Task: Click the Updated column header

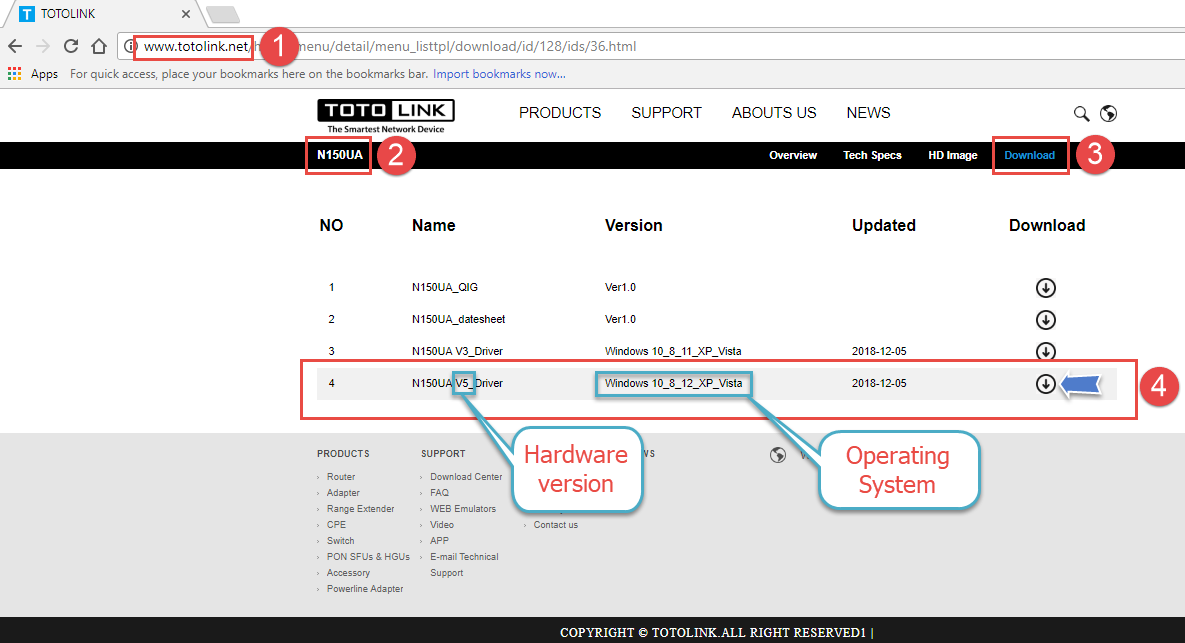Action: pyautogui.click(x=883, y=225)
